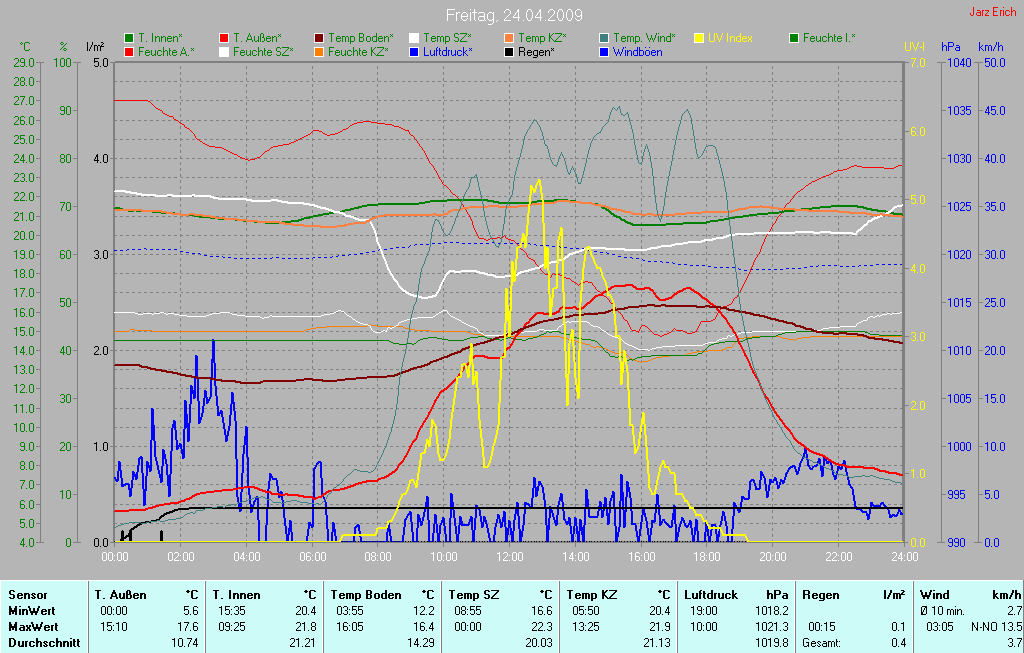Click the teal Temp. Wind legend swatch
The image size is (1024, 653).
tap(603, 38)
